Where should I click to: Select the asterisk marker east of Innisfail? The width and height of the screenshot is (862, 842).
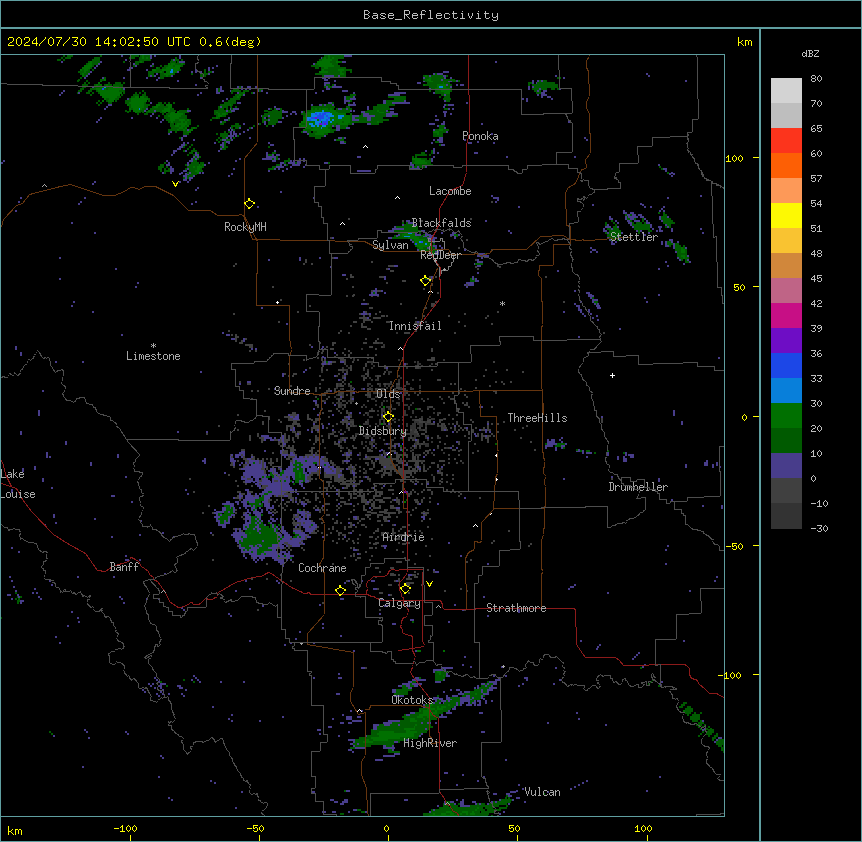point(502,303)
